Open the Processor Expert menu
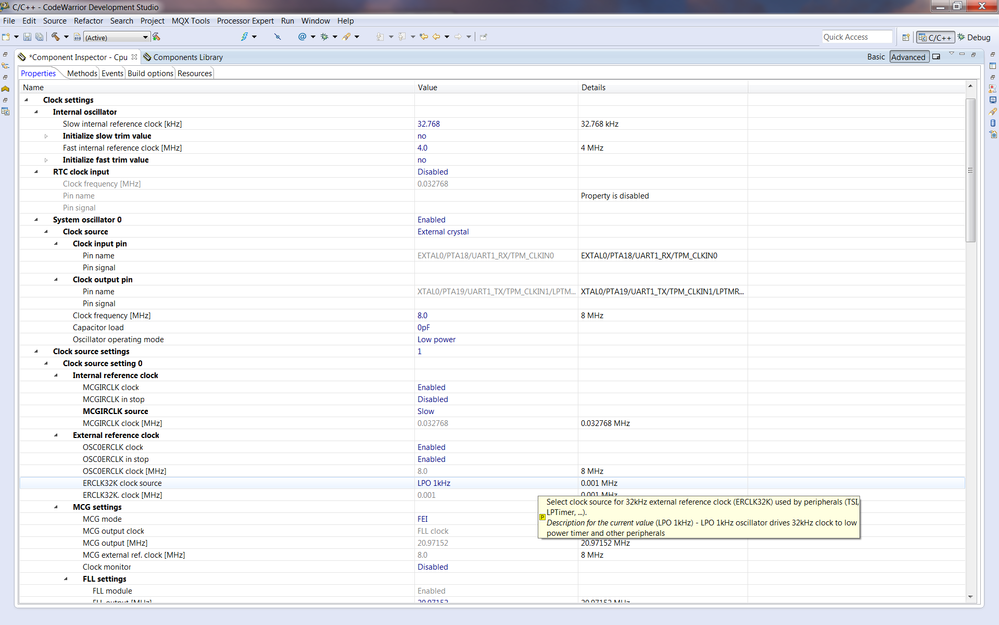 pyautogui.click(x=245, y=21)
